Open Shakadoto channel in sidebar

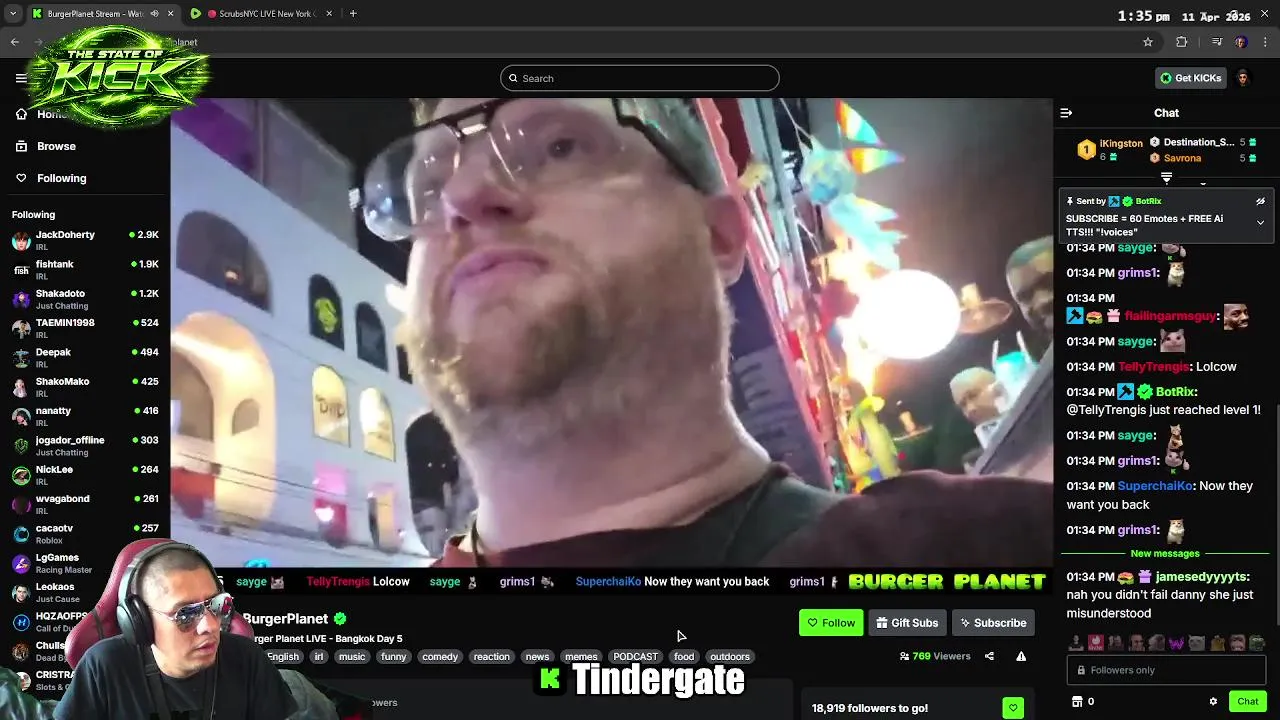point(85,299)
